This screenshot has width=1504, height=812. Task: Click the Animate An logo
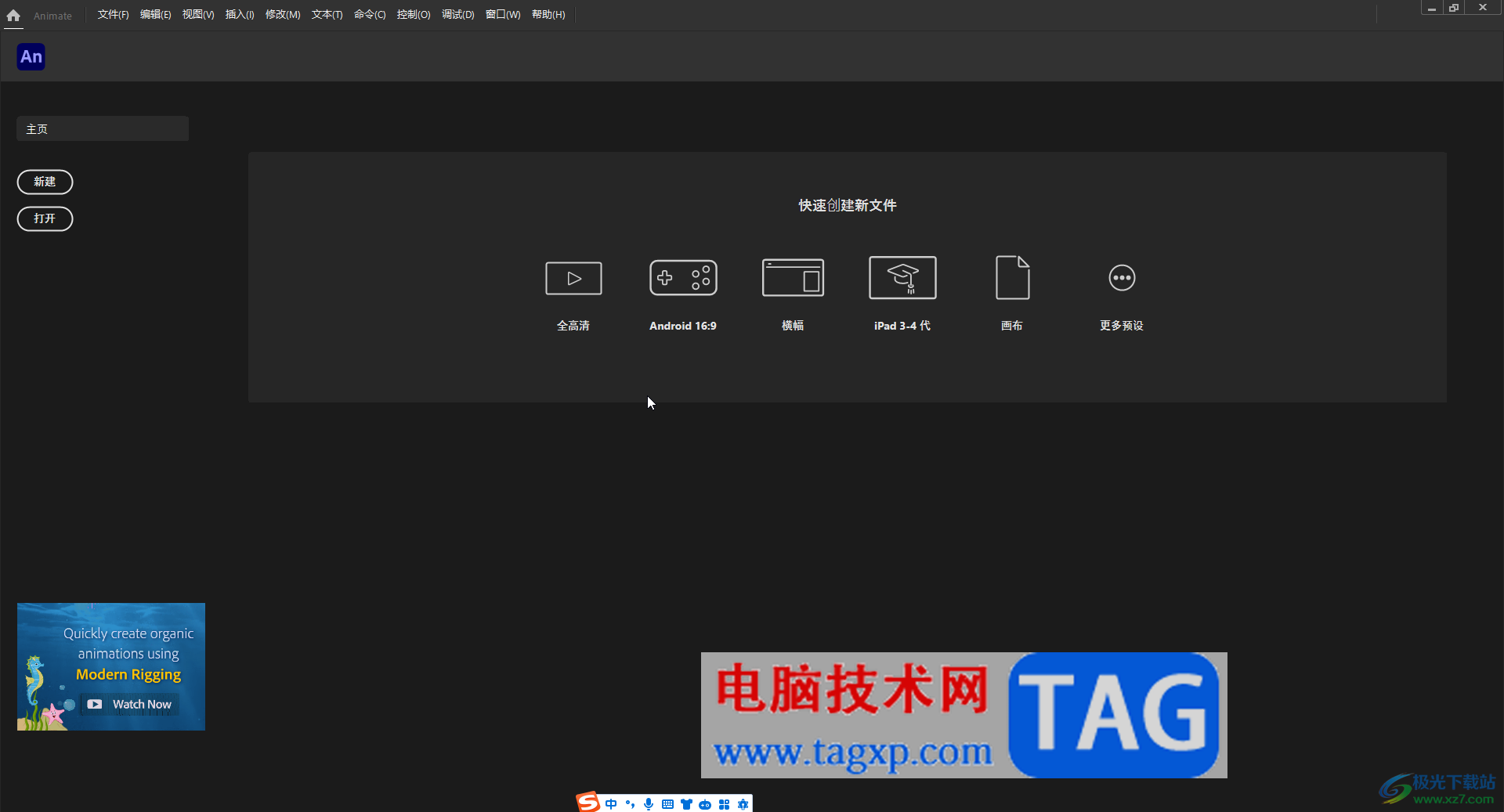(x=31, y=56)
